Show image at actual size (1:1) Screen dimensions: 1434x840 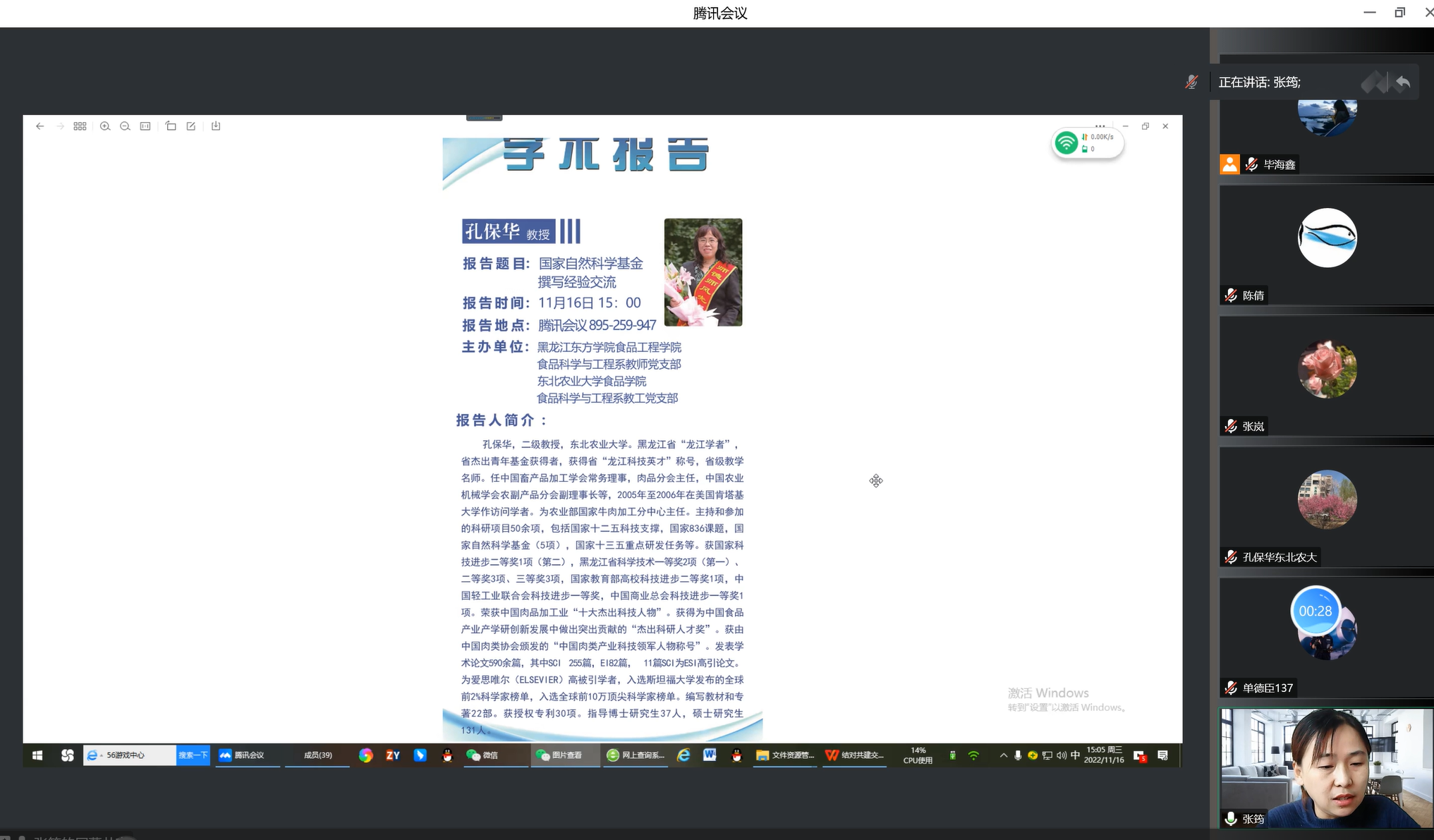coord(145,126)
